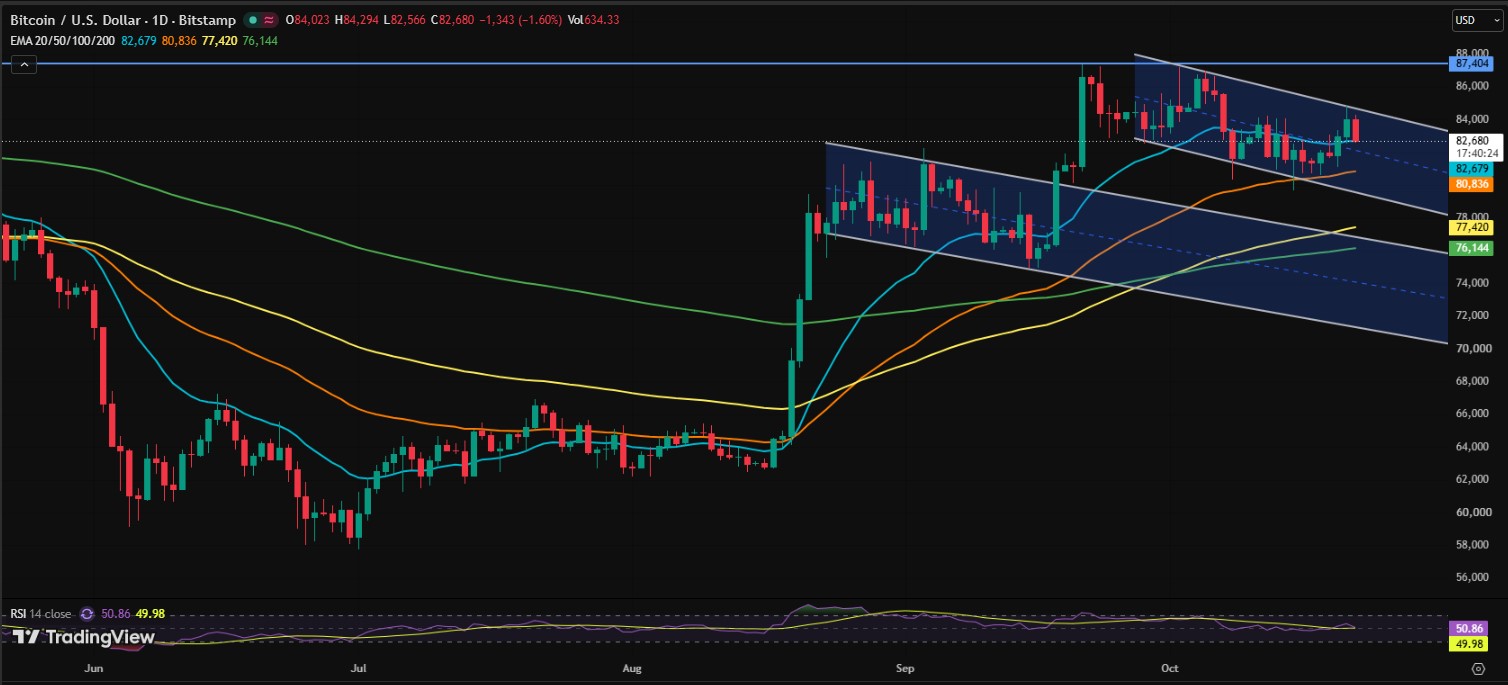Click the open value O84,023
This screenshot has height=685, width=1508.
point(308,20)
